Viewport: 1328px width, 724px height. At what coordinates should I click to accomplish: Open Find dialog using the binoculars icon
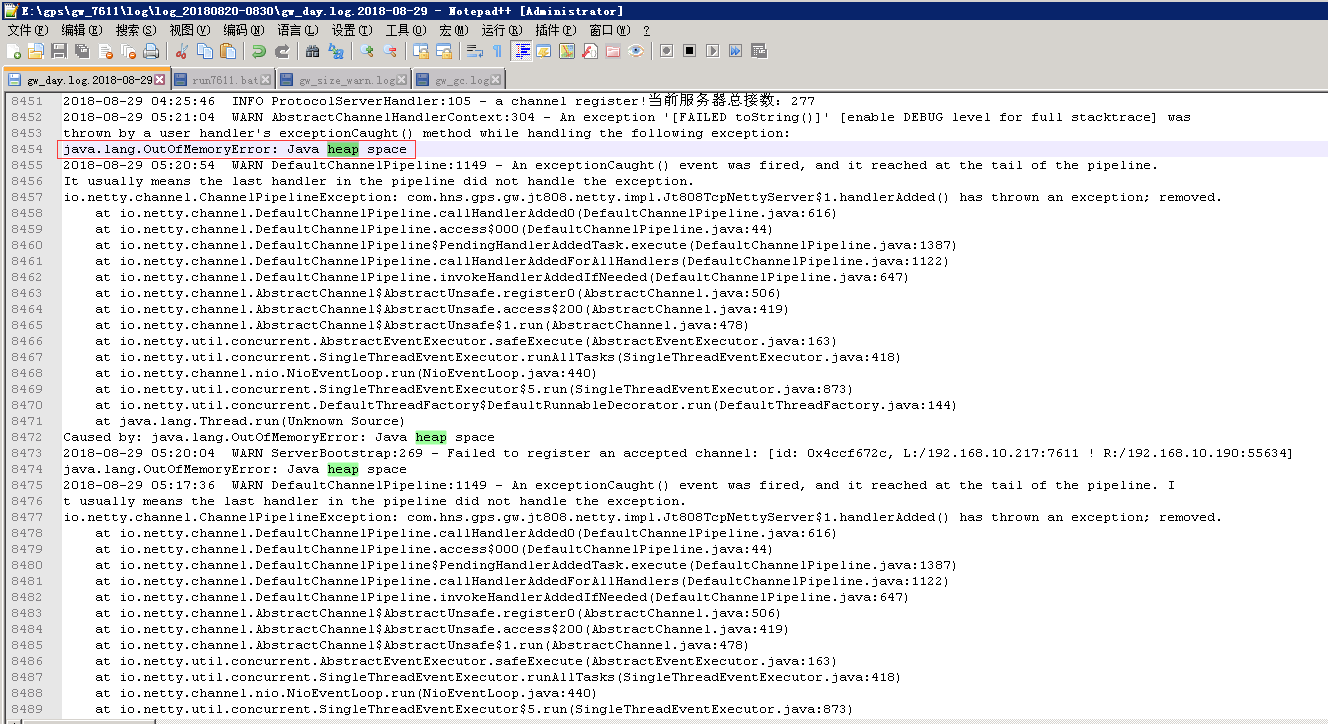click(x=312, y=51)
